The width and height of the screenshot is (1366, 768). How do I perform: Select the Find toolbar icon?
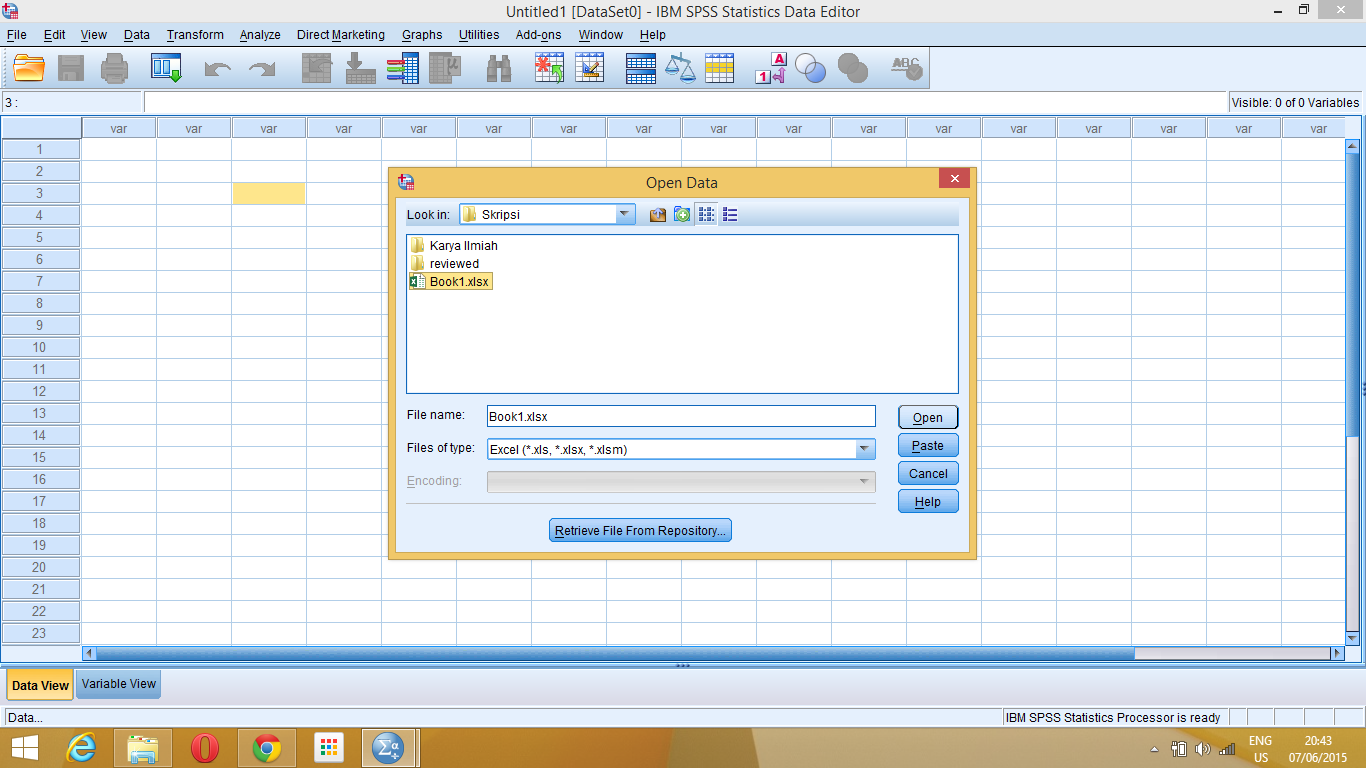(497, 68)
